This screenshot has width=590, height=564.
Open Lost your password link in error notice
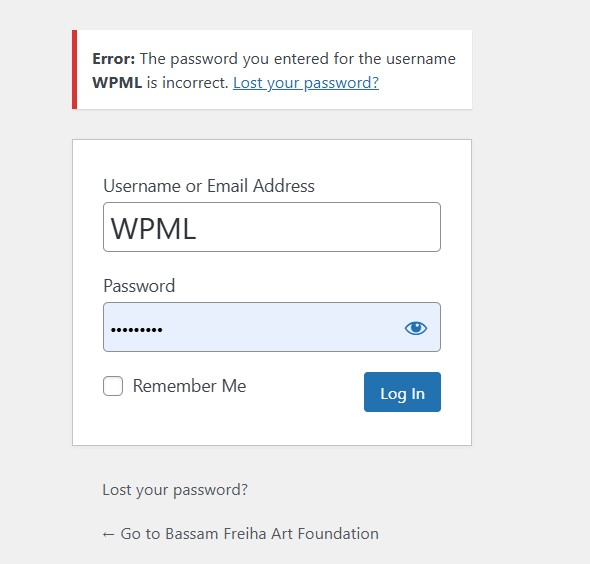tap(306, 83)
